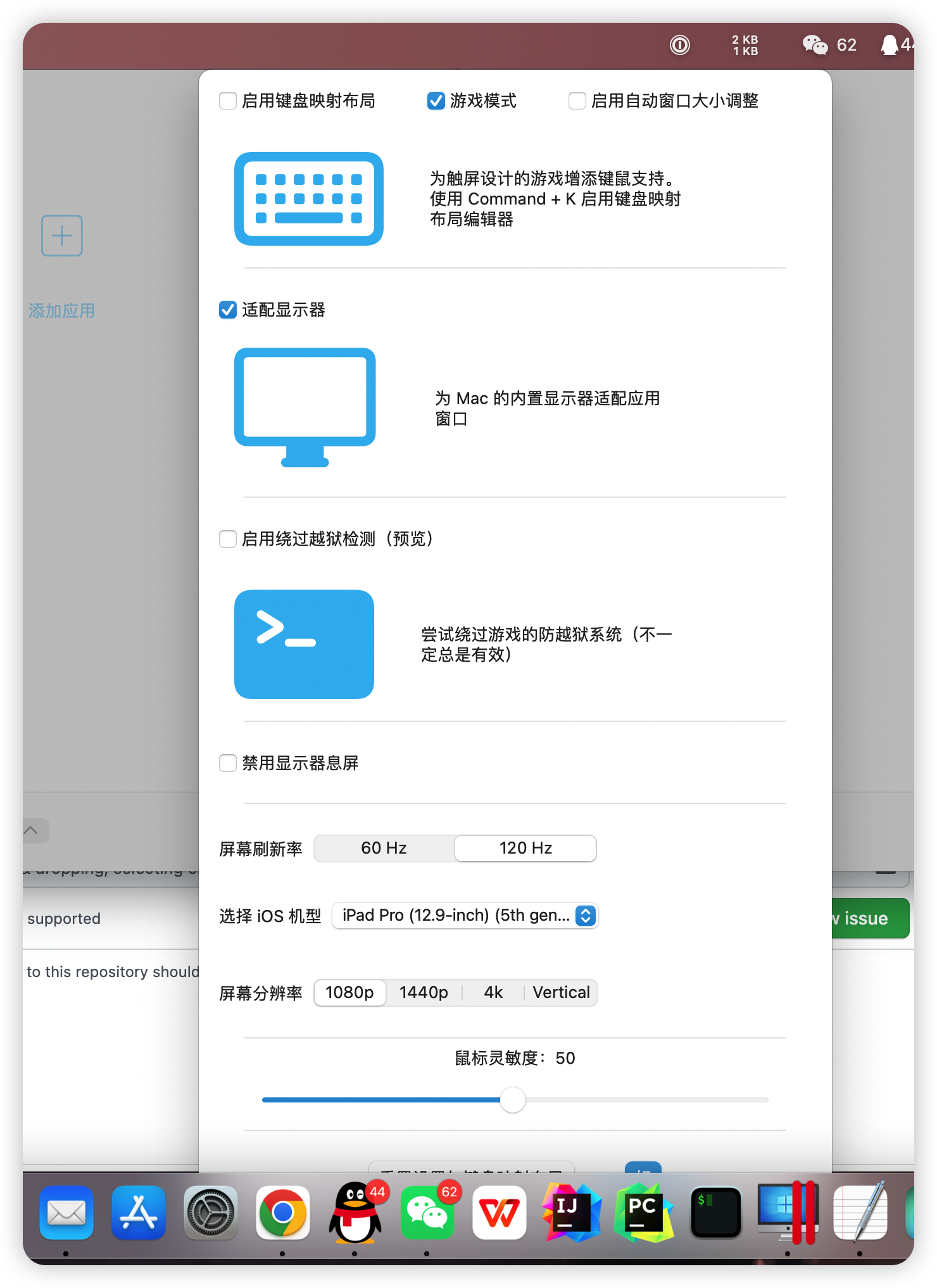
Task: Open WPS Office from the Dock
Action: click(500, 1213)
